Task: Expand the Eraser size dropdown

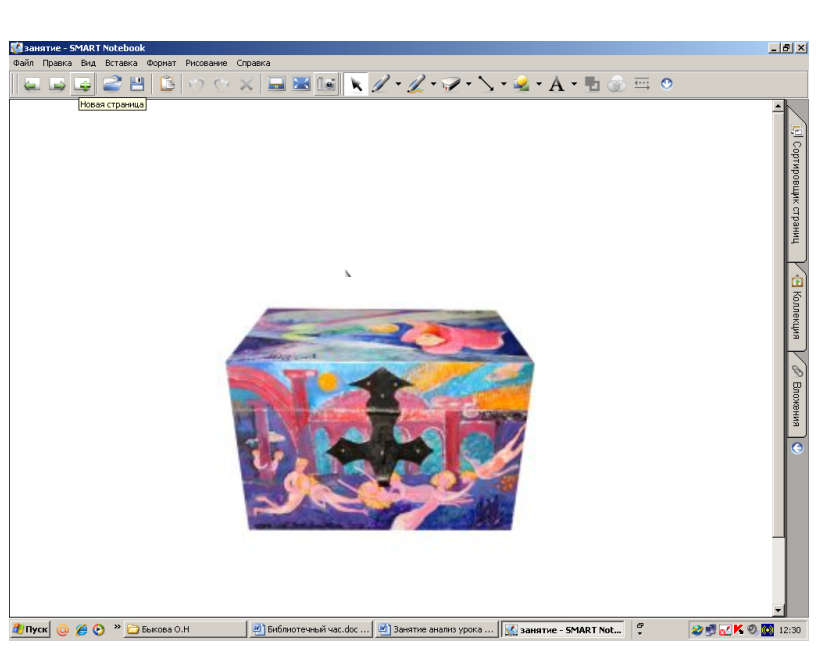Action: point(468,84)
